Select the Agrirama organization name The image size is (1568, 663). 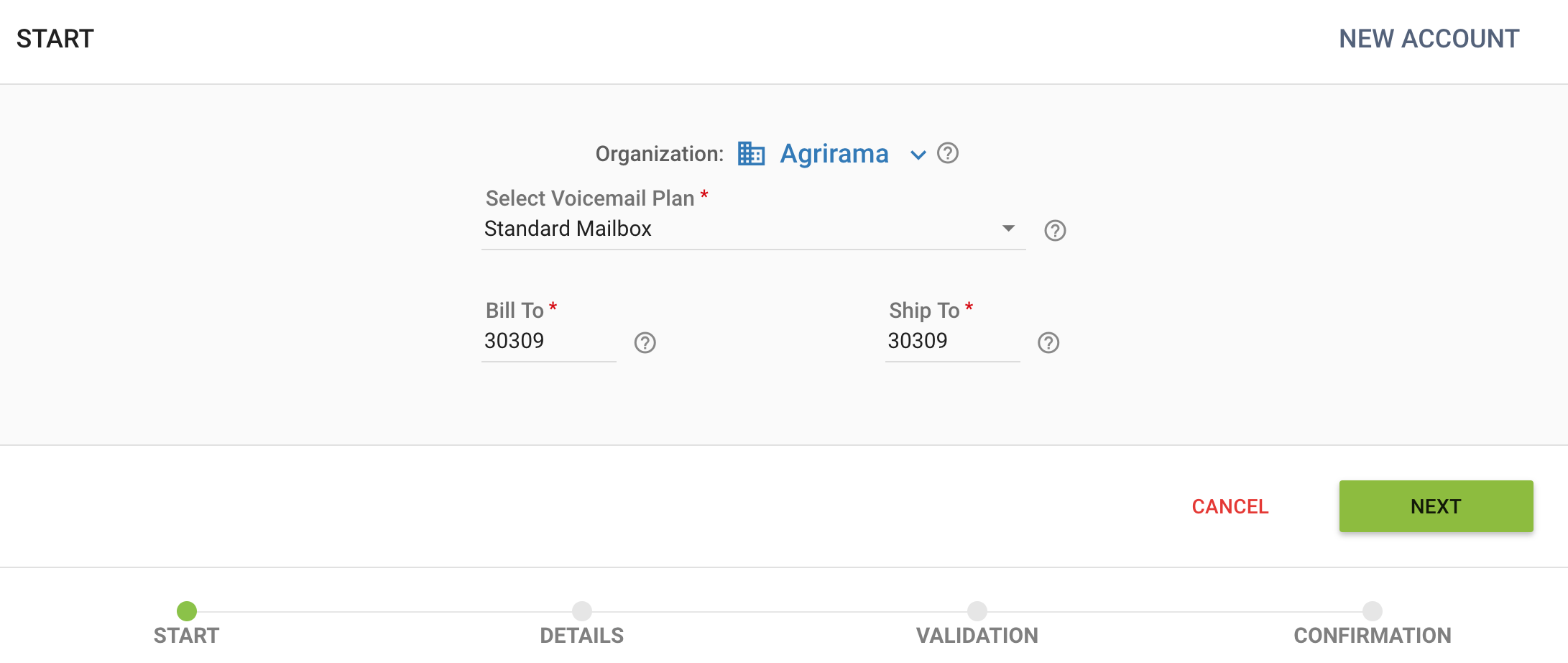834,154
